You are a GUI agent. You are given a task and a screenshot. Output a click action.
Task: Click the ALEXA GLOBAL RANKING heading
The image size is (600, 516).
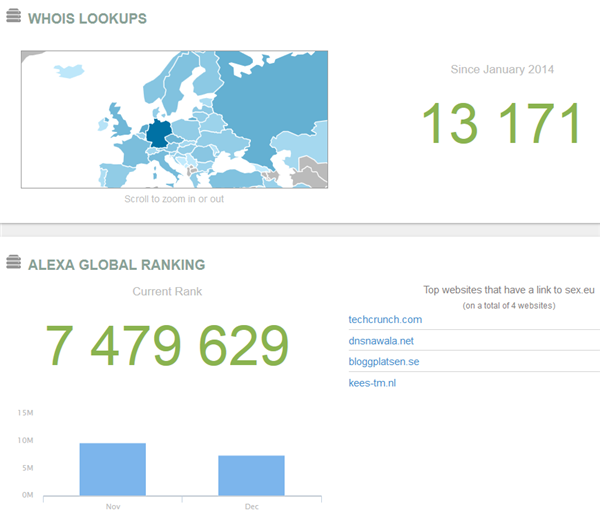pos(117,265)
